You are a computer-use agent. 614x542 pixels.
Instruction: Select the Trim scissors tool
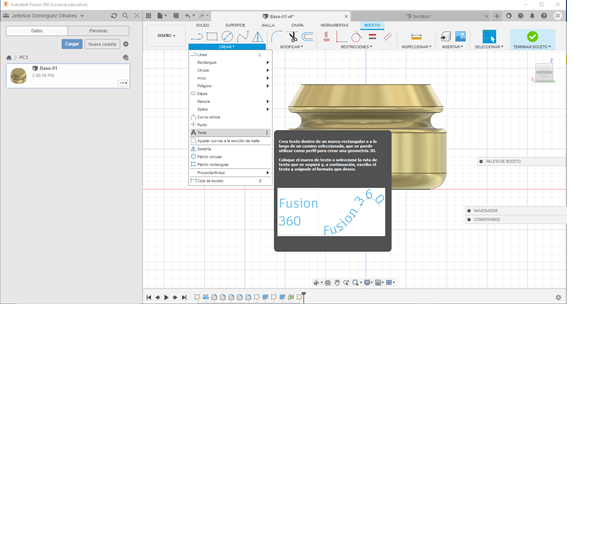pos(293,37)
